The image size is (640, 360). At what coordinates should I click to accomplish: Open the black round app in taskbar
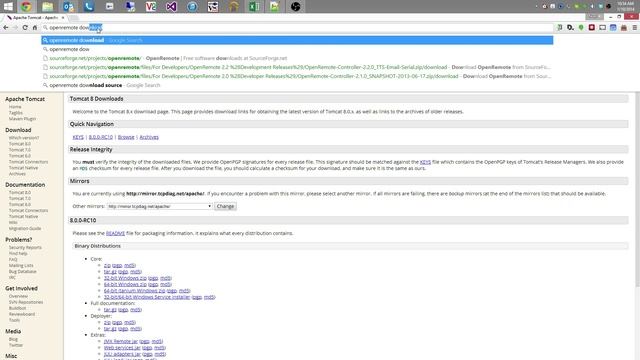click(x=296, y=6)
